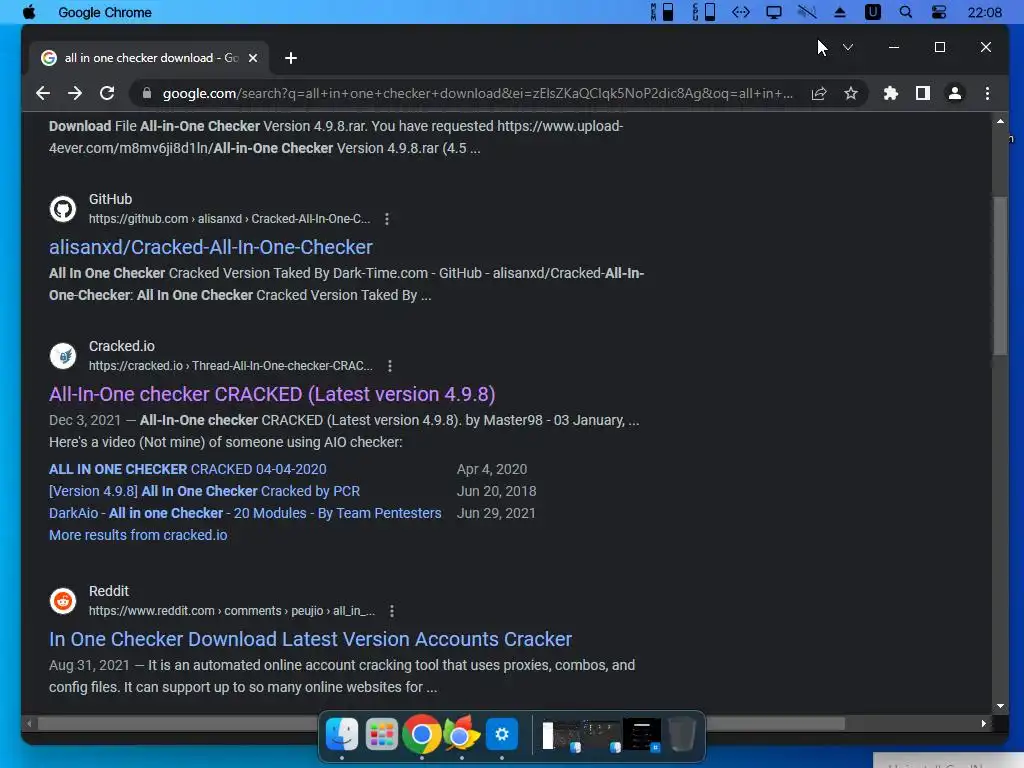Click 'Apr 4, 2020' date text
Screen dimensions: 1024x768
click(492, 469)
